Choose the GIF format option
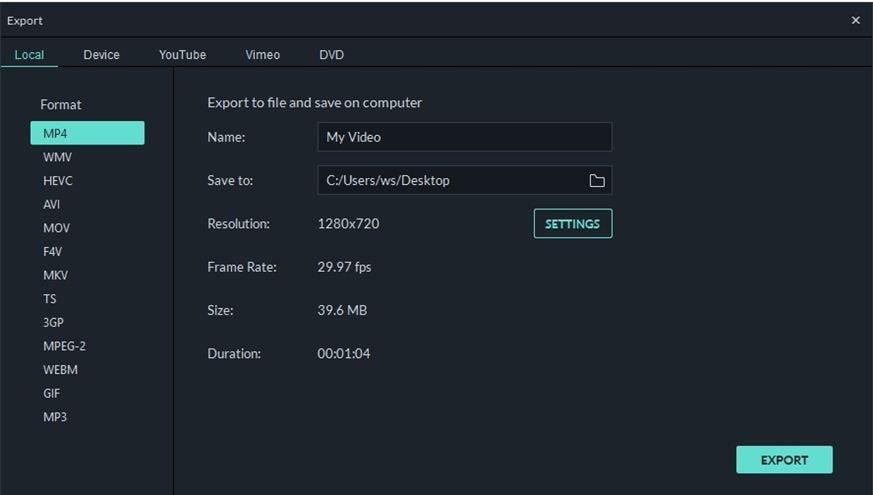The image size is (873, 495). coord(52,393)
